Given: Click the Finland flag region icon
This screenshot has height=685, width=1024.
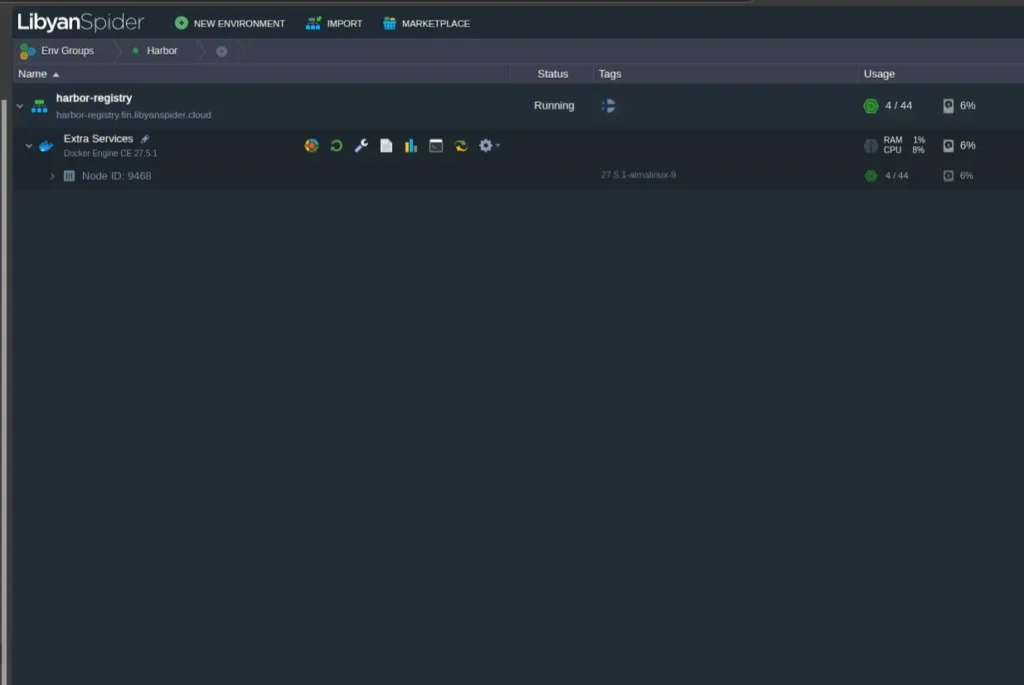Looking at the screenshot, I should tap(608, 106).
